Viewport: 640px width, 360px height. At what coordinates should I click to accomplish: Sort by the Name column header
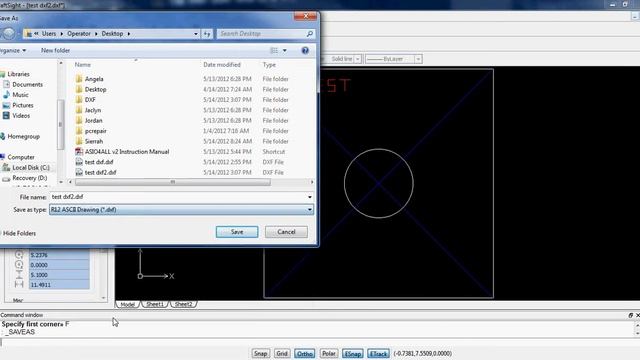(x=82, y=64)
